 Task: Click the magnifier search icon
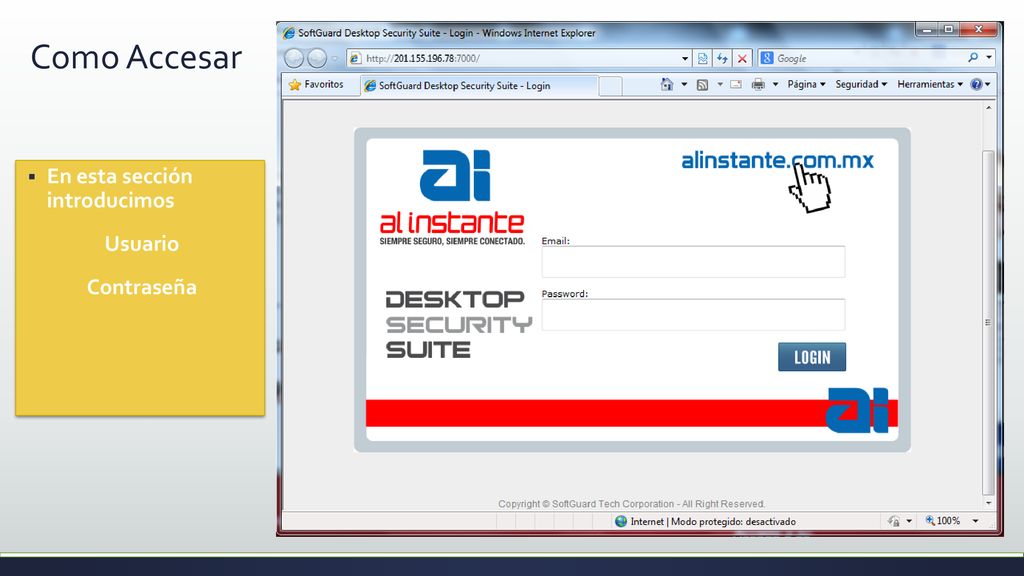[x=973, y=57]
